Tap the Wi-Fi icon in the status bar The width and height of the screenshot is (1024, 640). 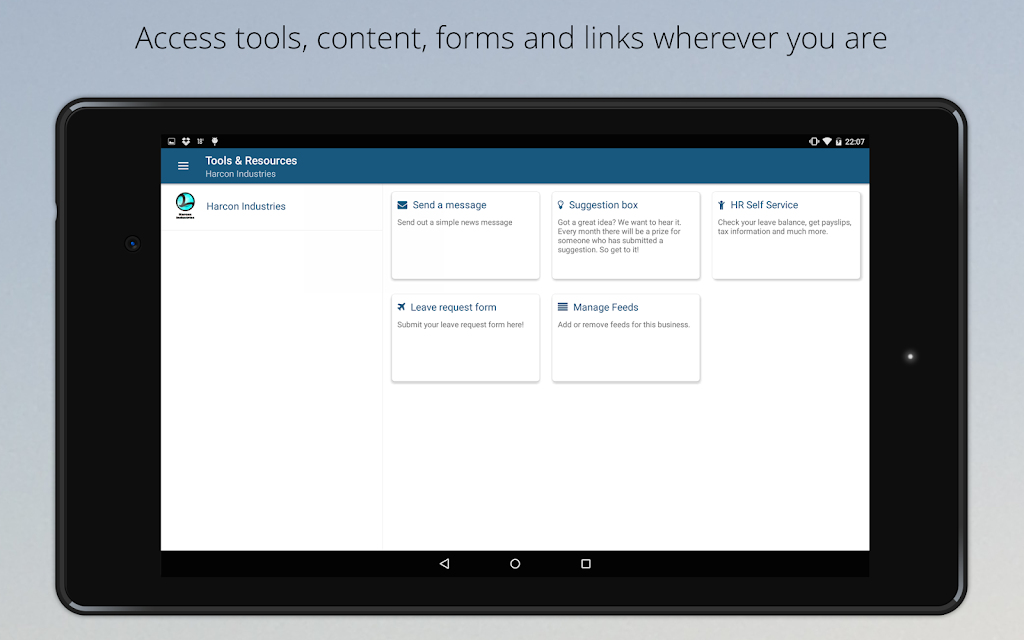click(x=826, y=142)
